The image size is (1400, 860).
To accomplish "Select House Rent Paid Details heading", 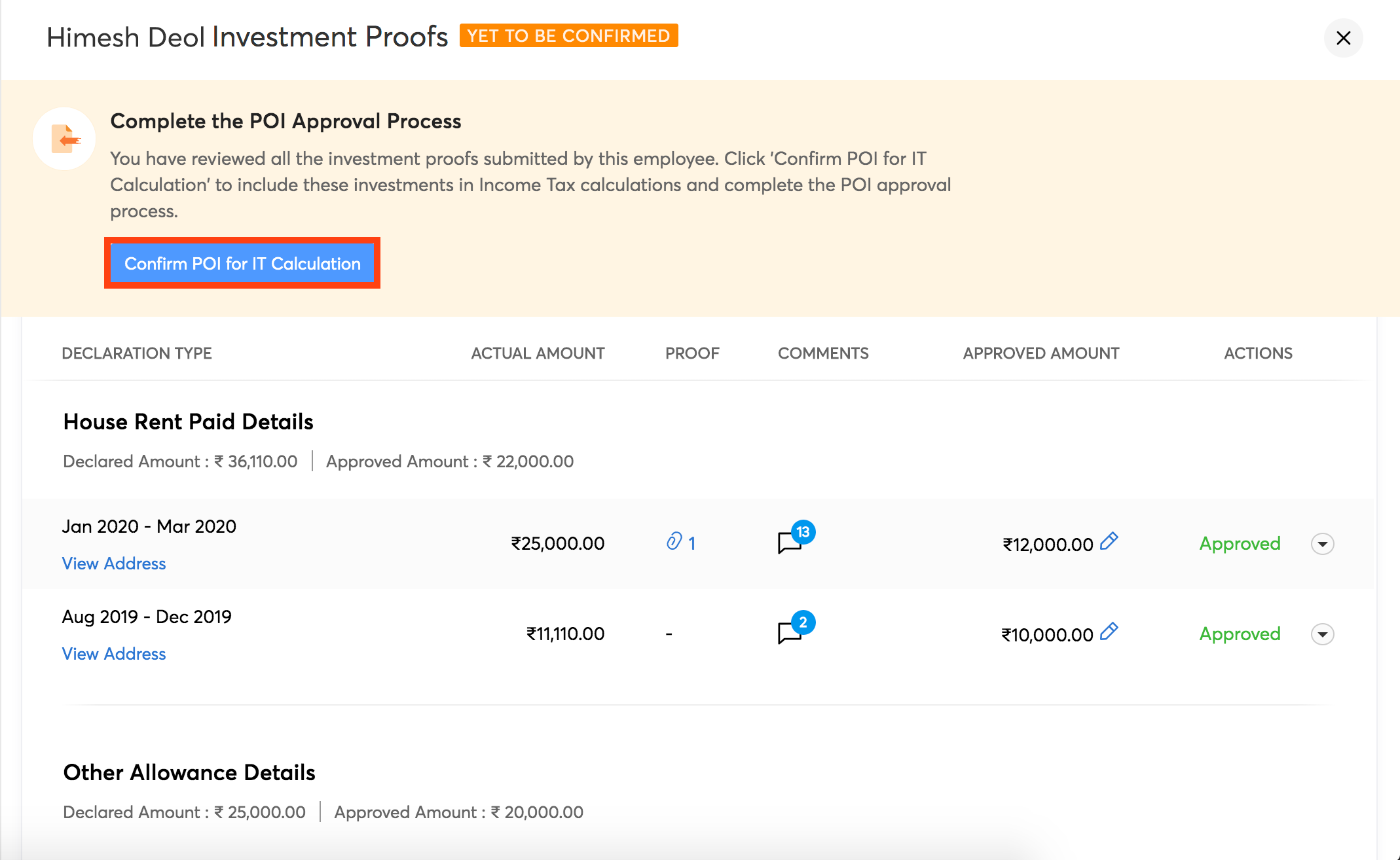I will [x=189, y=422].
